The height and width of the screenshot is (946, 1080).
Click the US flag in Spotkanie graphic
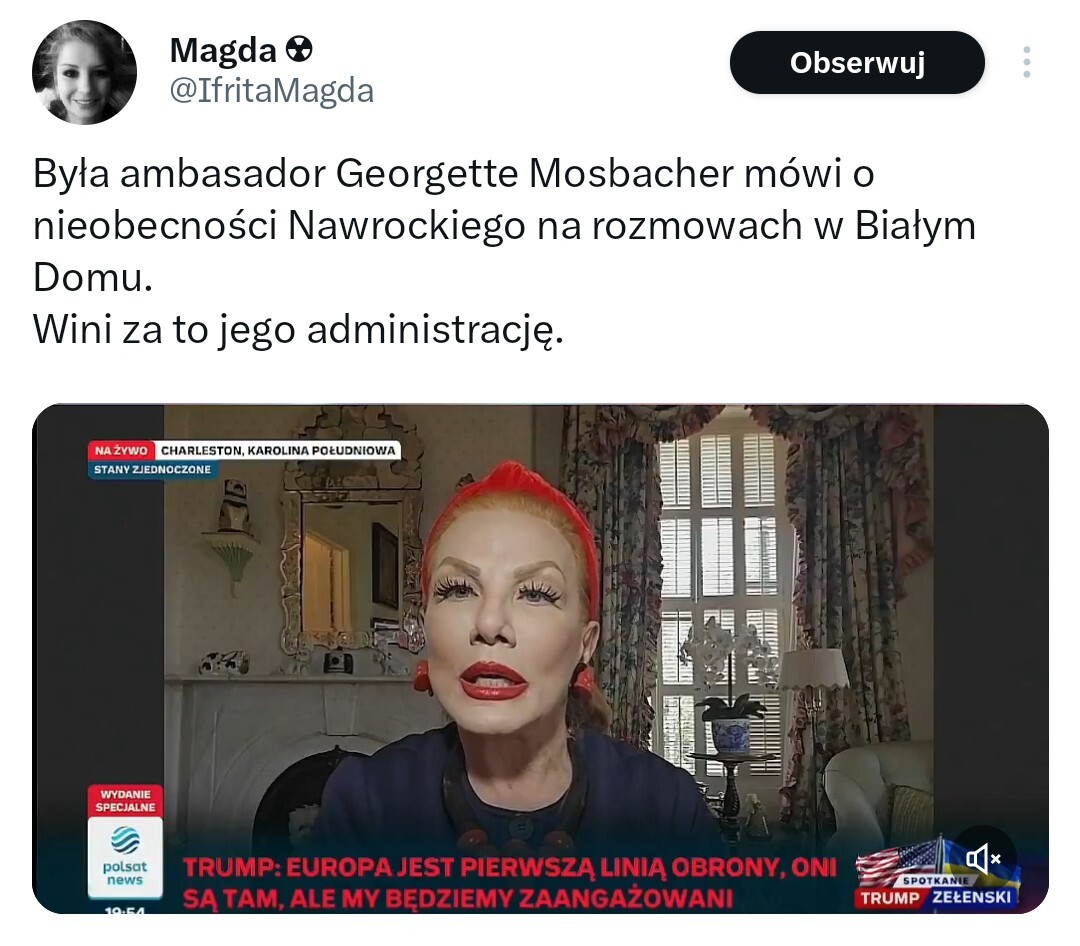pyautogui.click(x=894, y=862)
